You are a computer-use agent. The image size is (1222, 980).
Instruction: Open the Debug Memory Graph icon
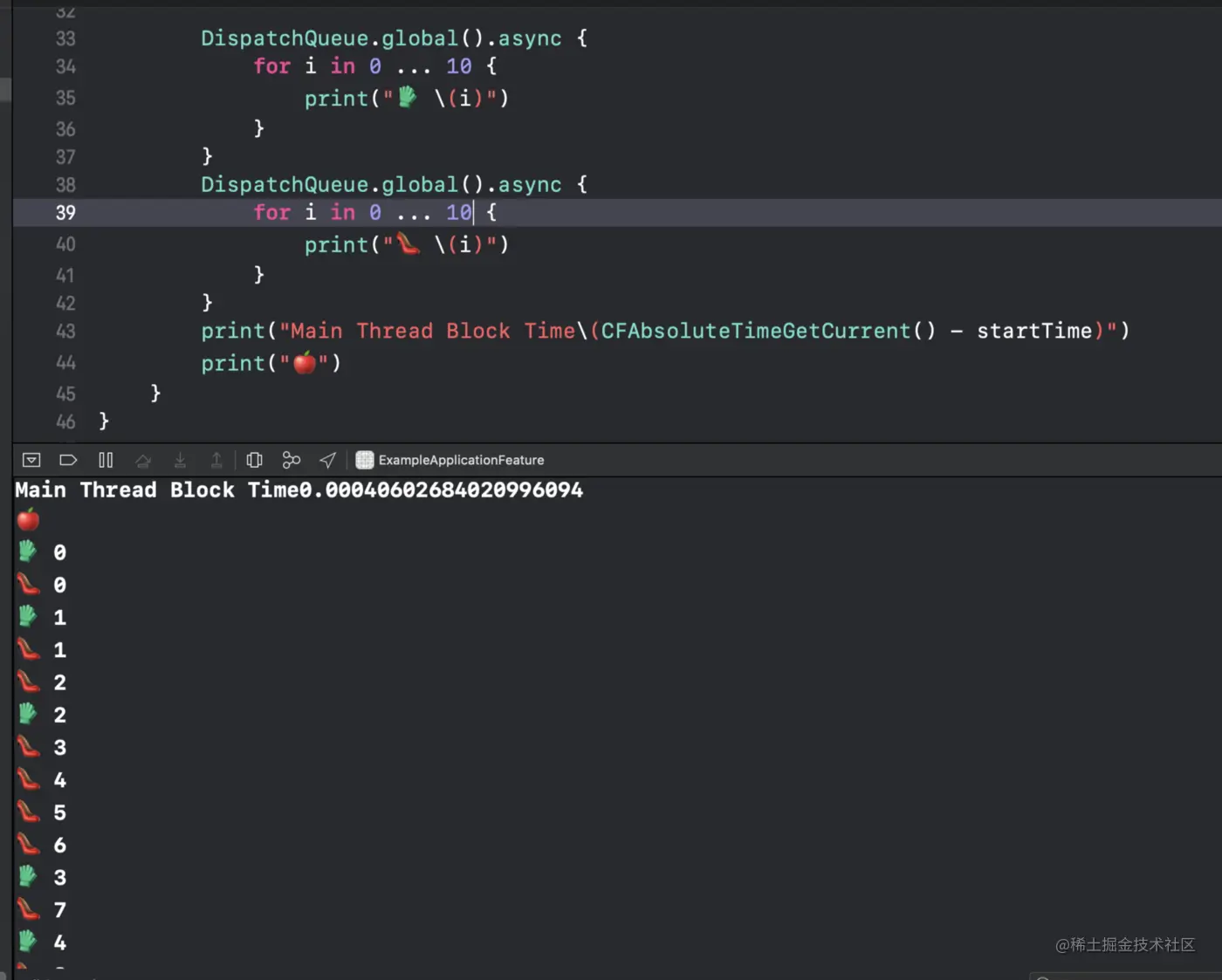coord(292,460)
